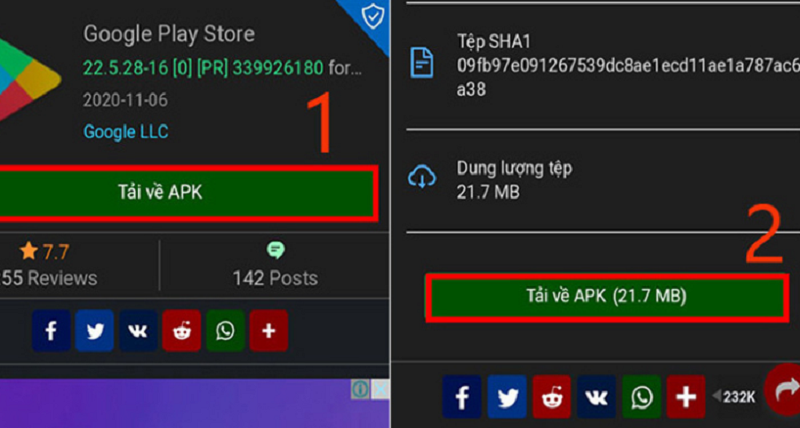800x428 pixels.
Task: Close the ad banner with X icon
Action: (x=380, y=389)
